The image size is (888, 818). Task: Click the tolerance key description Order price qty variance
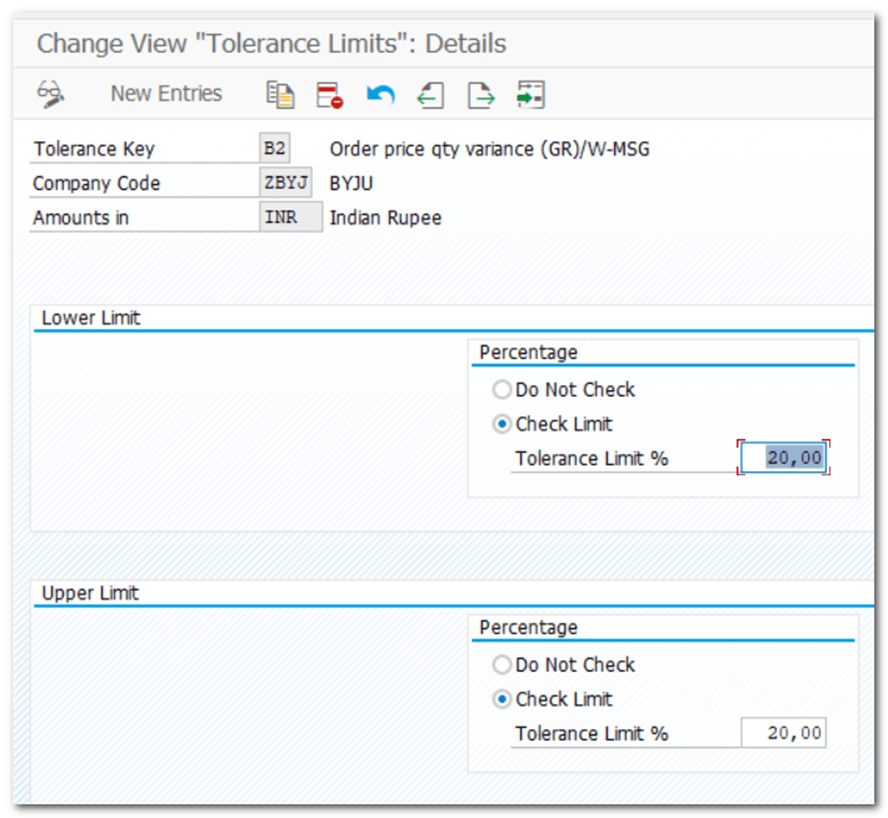(x=489, y=150)
